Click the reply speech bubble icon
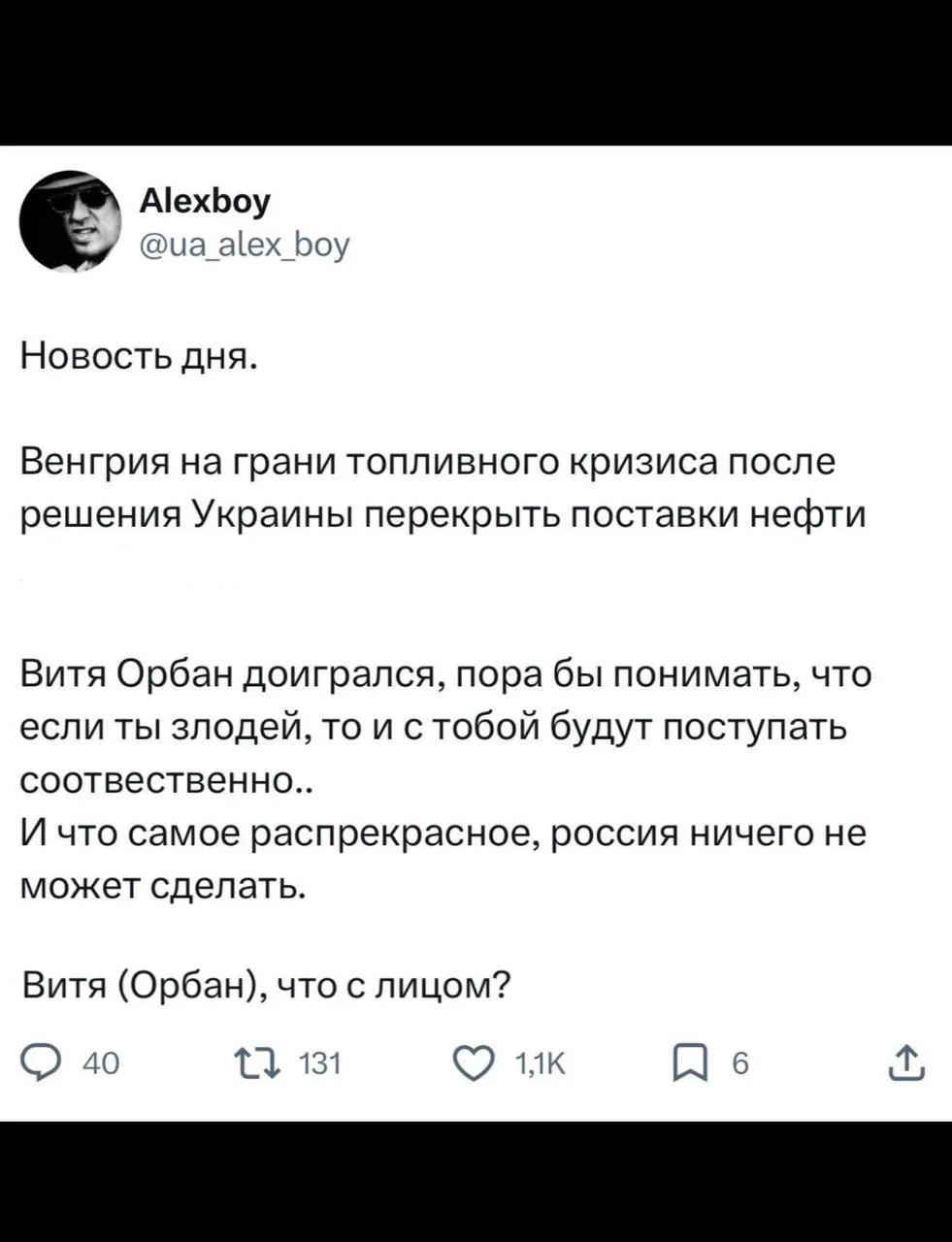 pos(41,1063)
